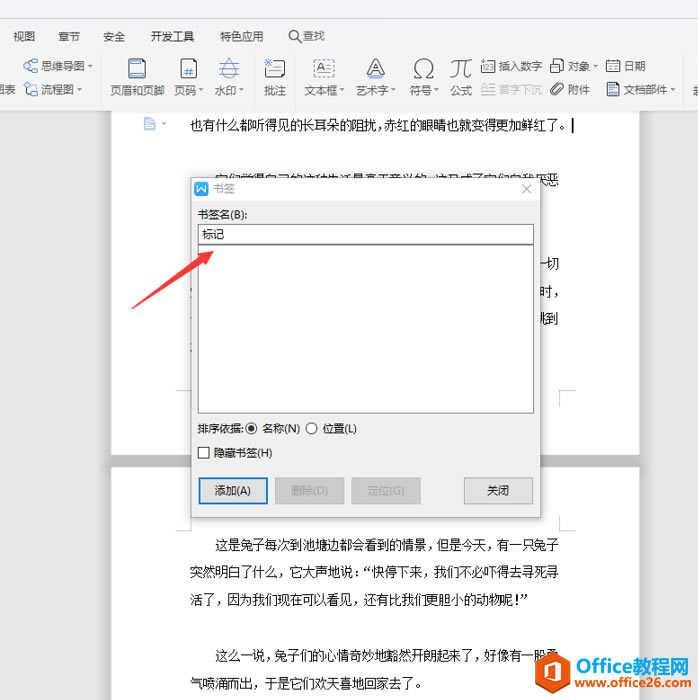The width and height of the screenshot is (698, 700).
Task: Click the greyed-out 定位(G) button
Action: point(386,491)
